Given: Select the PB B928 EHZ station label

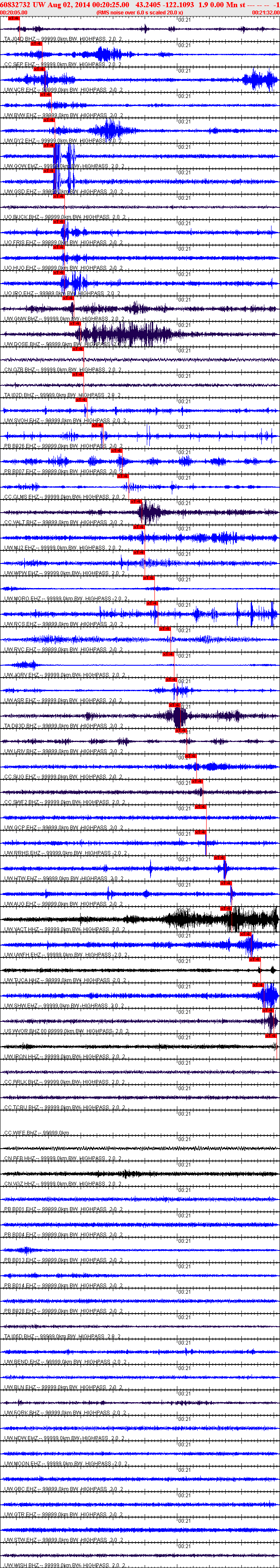Looking at the screenshot, I should click(63, 1311).
